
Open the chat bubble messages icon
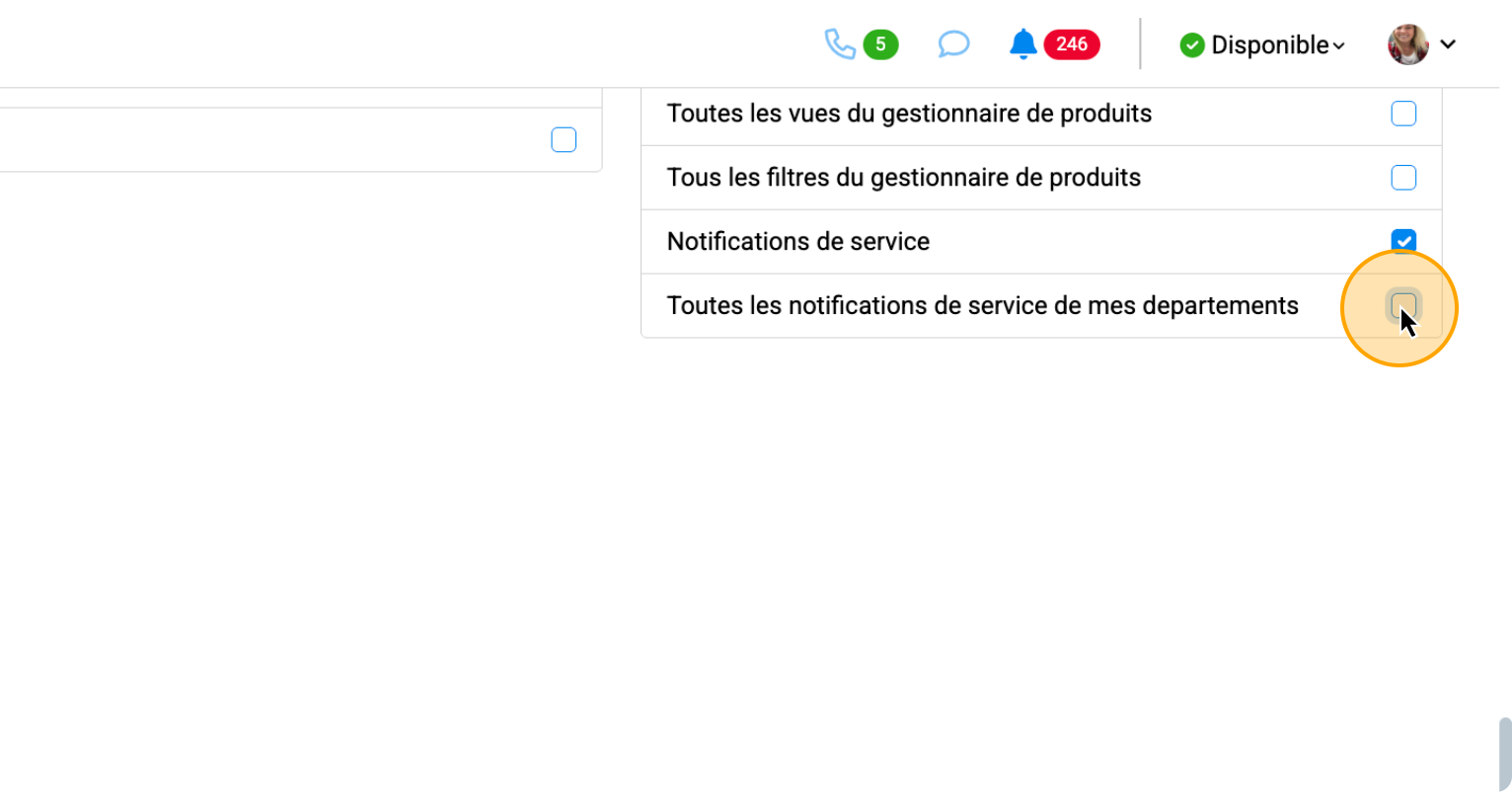[952, 44]
